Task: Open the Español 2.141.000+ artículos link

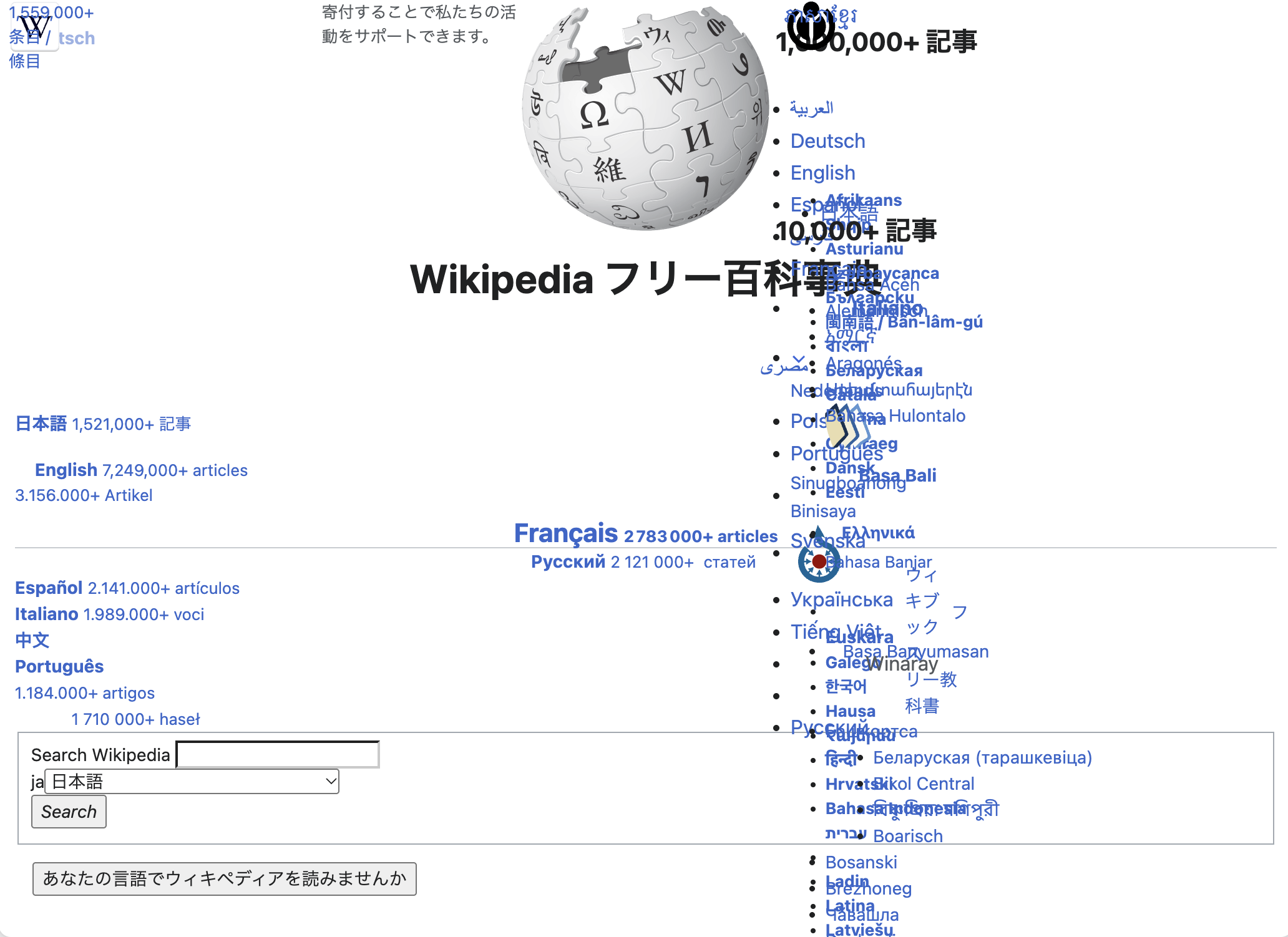Action: [127, 588]
